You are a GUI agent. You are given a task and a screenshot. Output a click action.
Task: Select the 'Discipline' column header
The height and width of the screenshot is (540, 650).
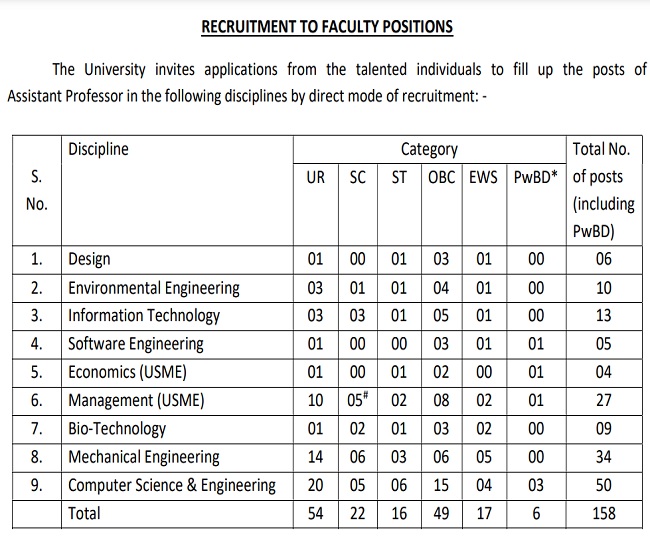(x=98, y=150)
